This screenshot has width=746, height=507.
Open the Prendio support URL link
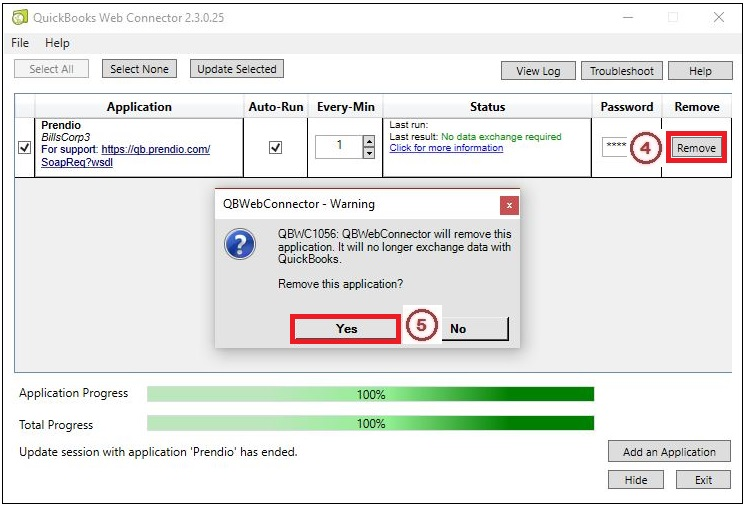coord(155,150)
